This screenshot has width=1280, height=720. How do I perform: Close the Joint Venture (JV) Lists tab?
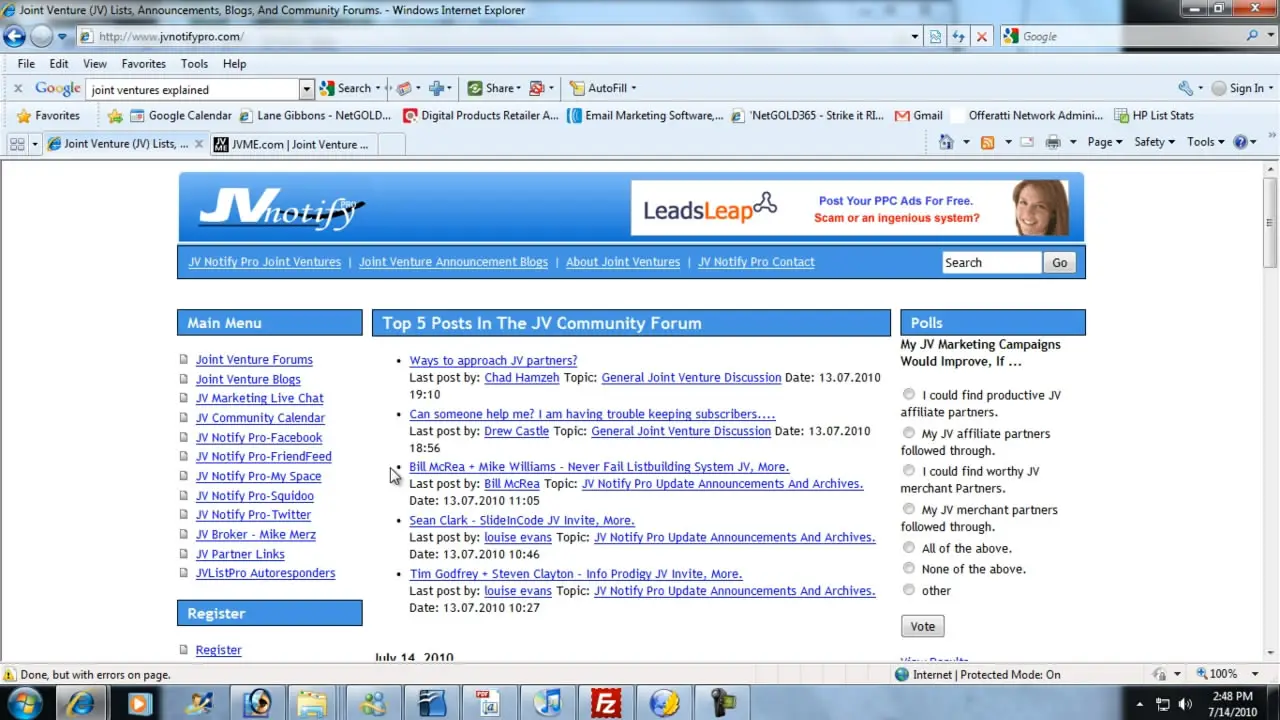(198, 144)
